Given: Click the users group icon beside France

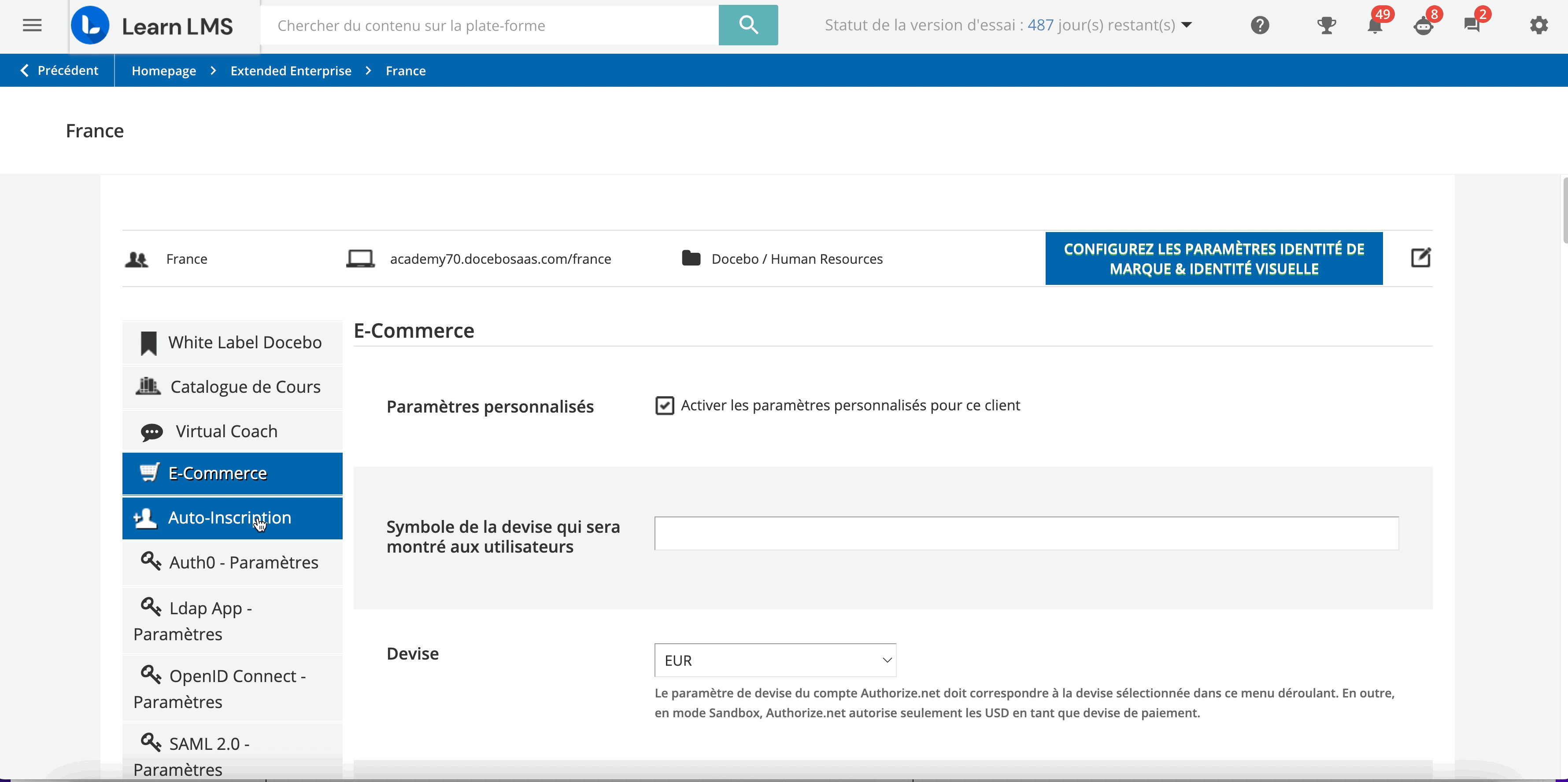Looking at the screenshot, I should pos(137,259).
